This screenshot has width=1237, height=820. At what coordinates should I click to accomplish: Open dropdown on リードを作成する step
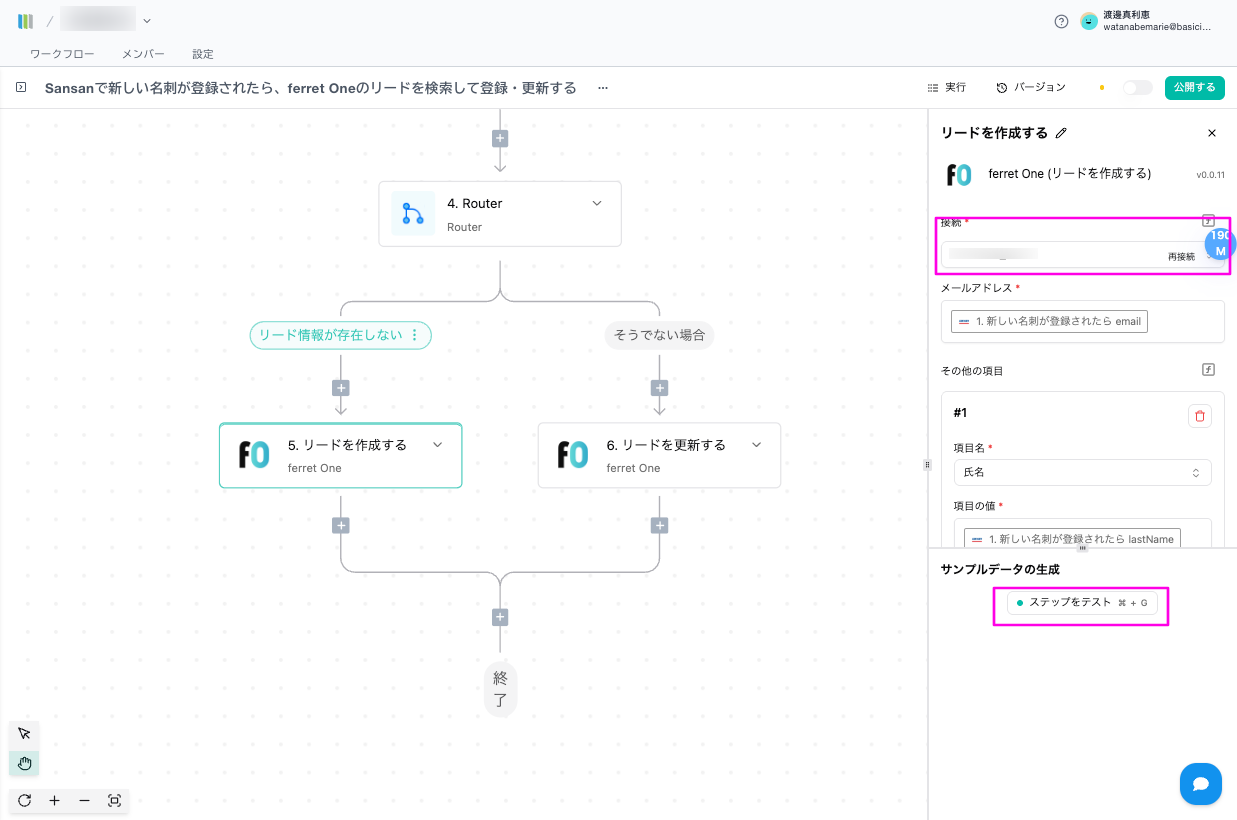[437, 445]
